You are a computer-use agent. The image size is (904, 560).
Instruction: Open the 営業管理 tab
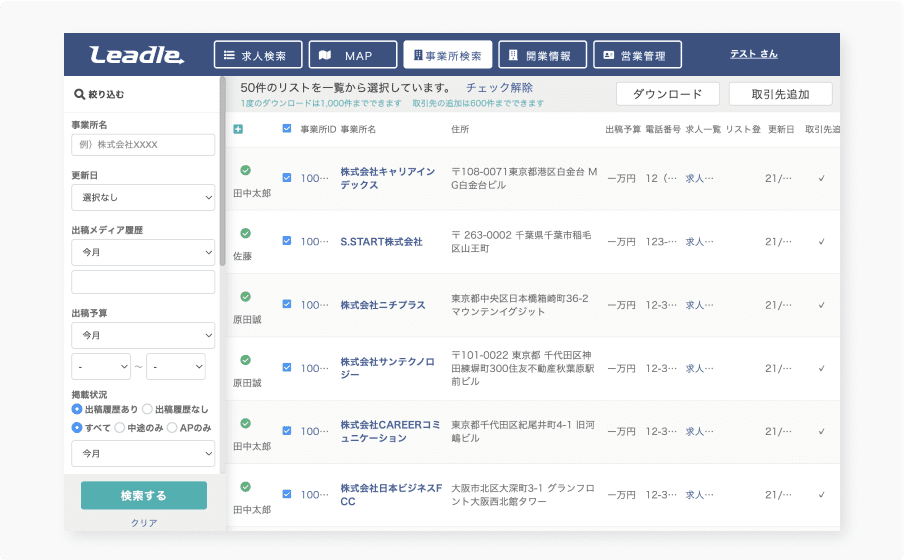(638, 55)
